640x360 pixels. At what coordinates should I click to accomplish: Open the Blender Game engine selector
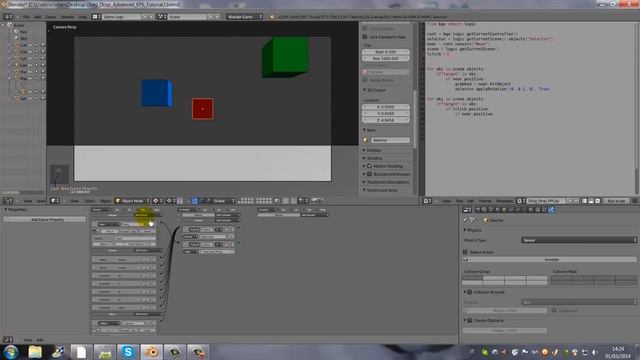coord(244,17)
